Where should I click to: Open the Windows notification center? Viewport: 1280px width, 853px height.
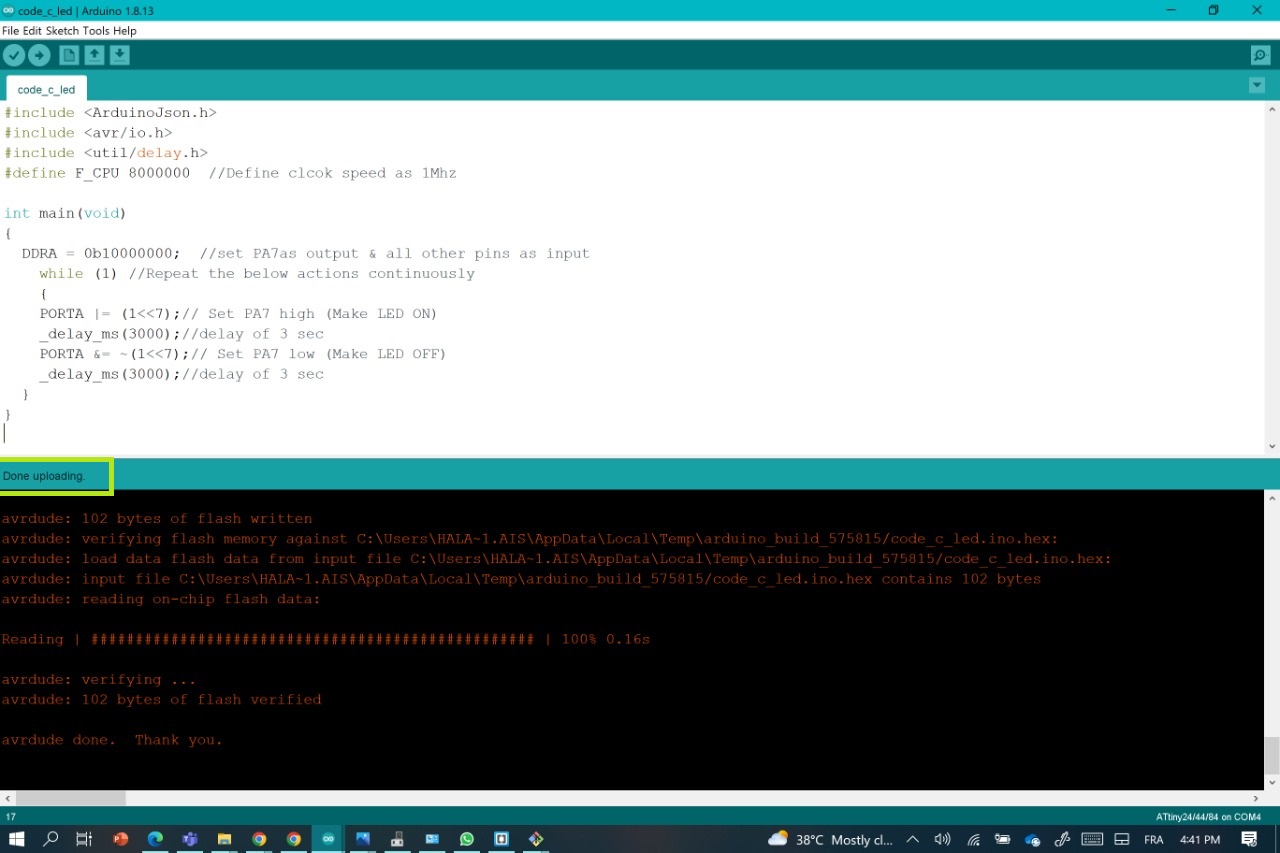pyautogui.click(x=1250, y=840)
